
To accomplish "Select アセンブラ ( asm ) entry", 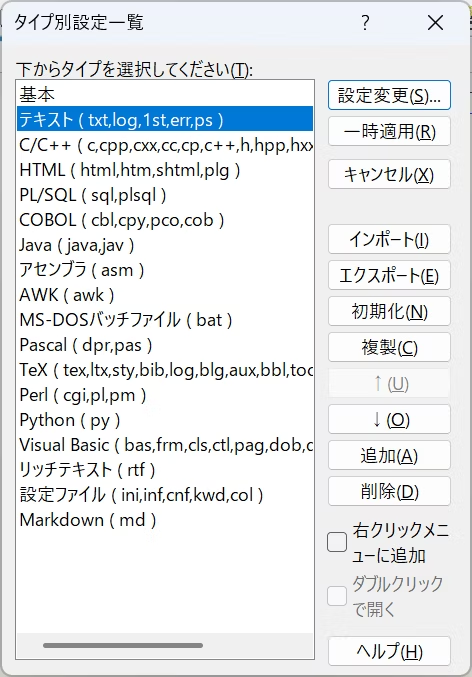I will click(x=165, y=270).
